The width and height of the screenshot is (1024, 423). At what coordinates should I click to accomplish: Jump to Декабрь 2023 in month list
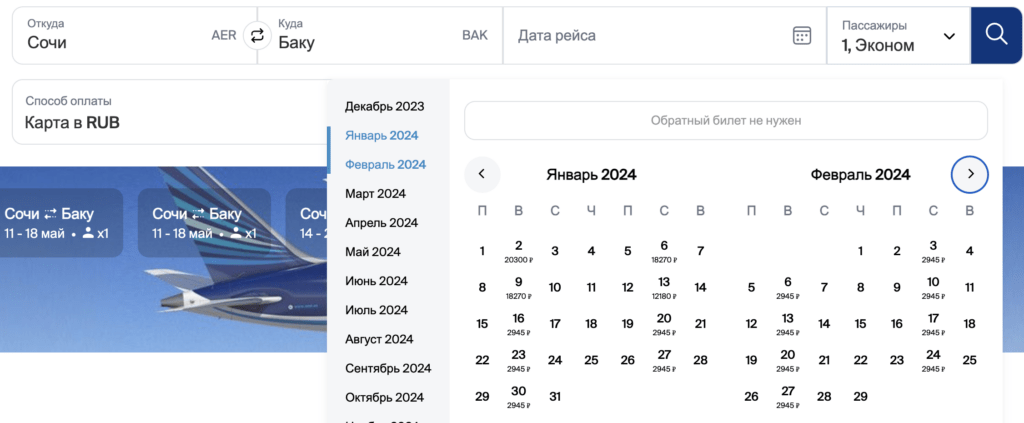tap(385, 106)
